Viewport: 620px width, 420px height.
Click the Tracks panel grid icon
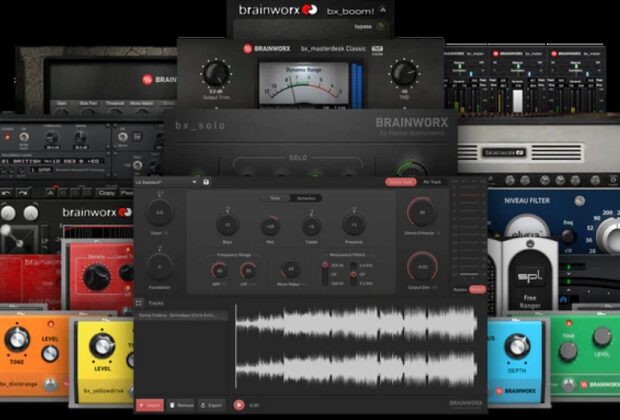140,302
